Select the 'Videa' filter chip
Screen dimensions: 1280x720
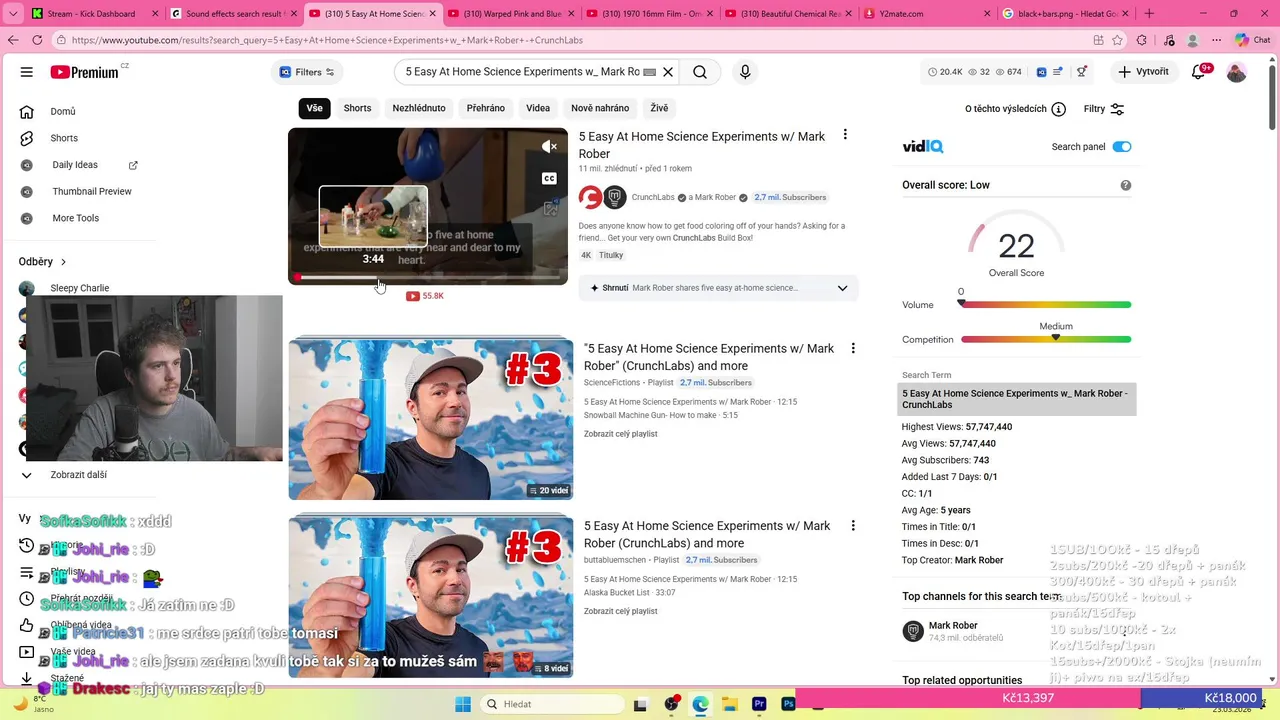[538, 108]
